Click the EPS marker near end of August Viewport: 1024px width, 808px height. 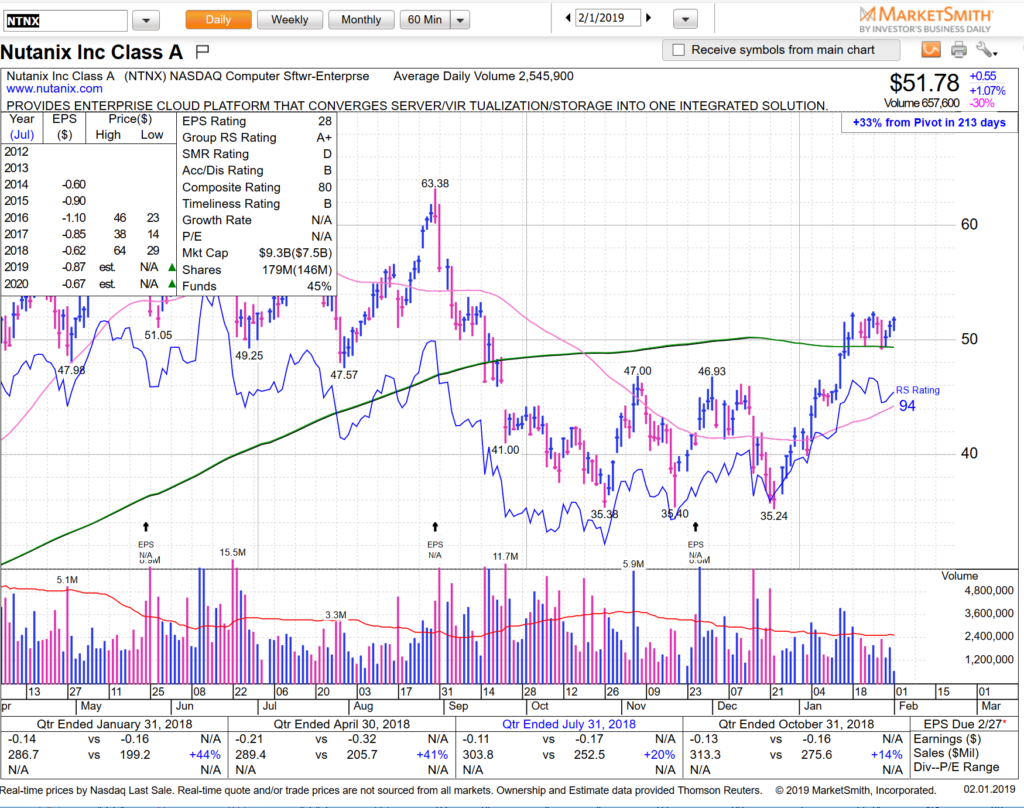tap(435, 541)
